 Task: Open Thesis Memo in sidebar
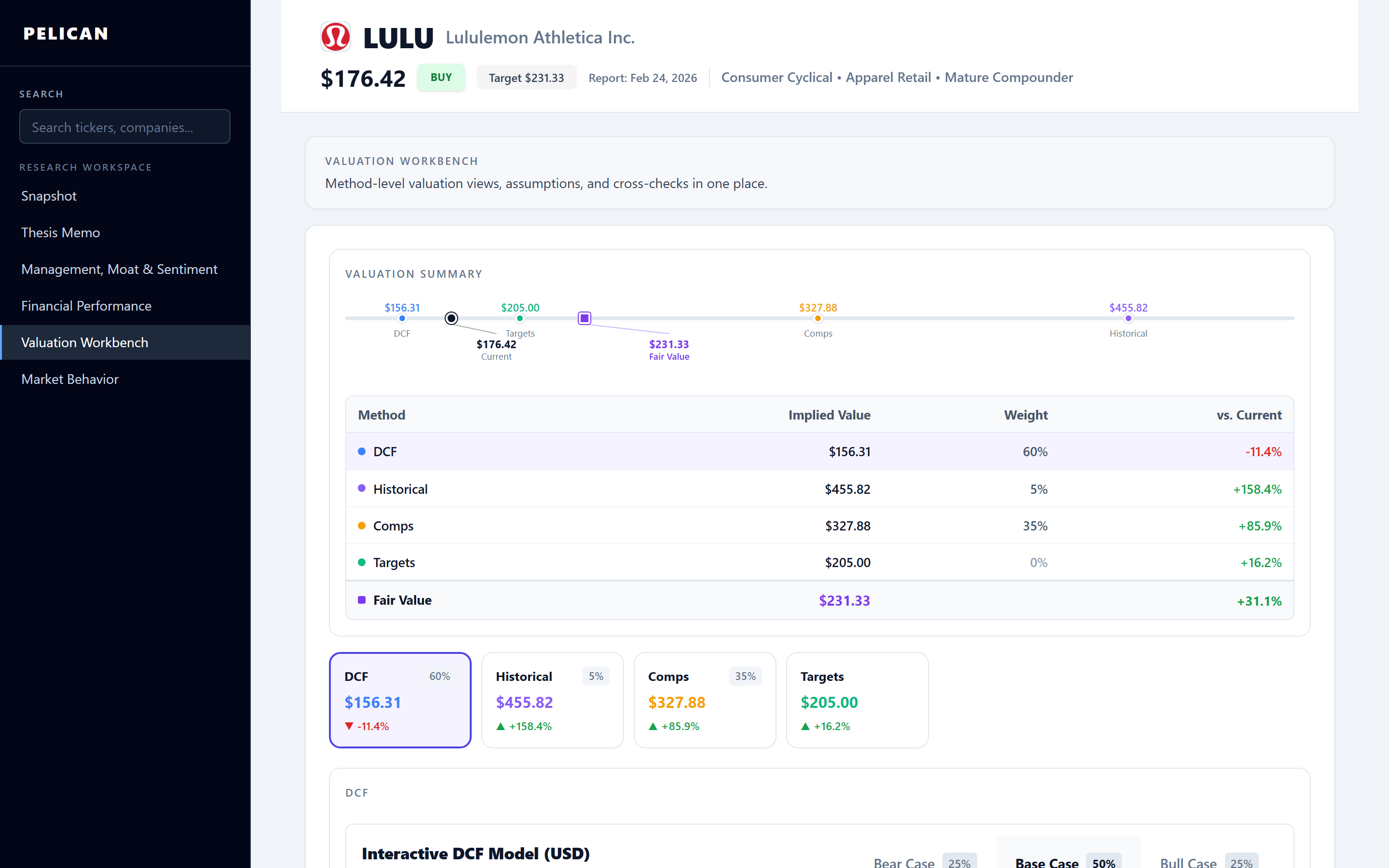pyautogui.click(x=61, y=232)
